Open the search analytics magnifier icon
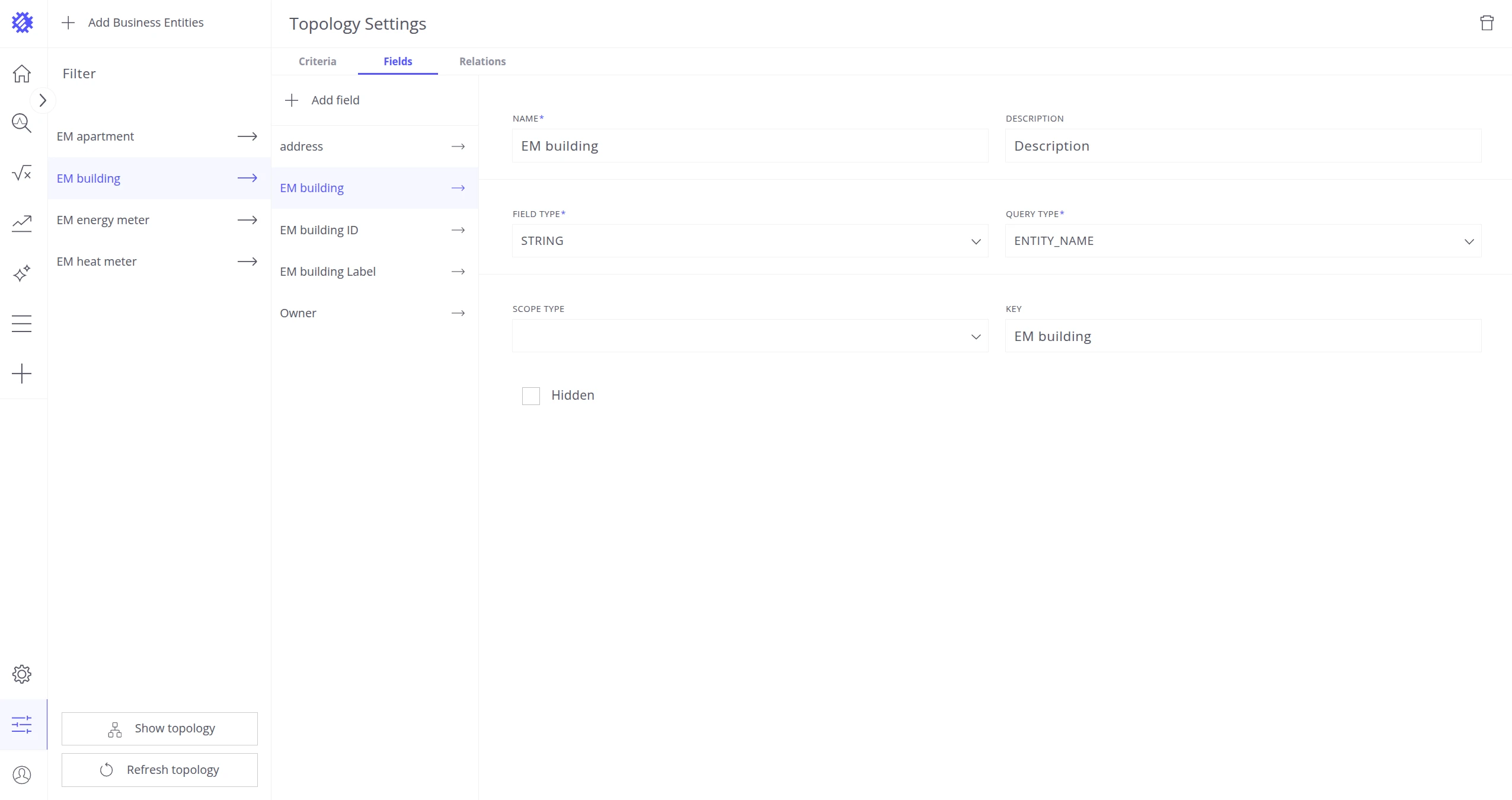The image size is (1512, 800). (22, 123)
